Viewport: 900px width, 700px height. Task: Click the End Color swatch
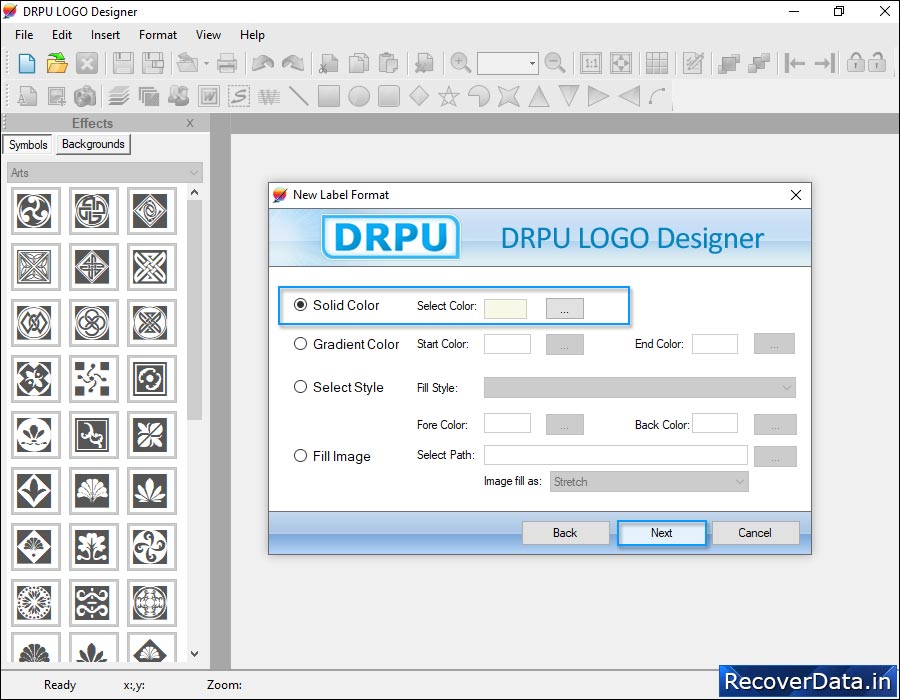click(715, 344)
